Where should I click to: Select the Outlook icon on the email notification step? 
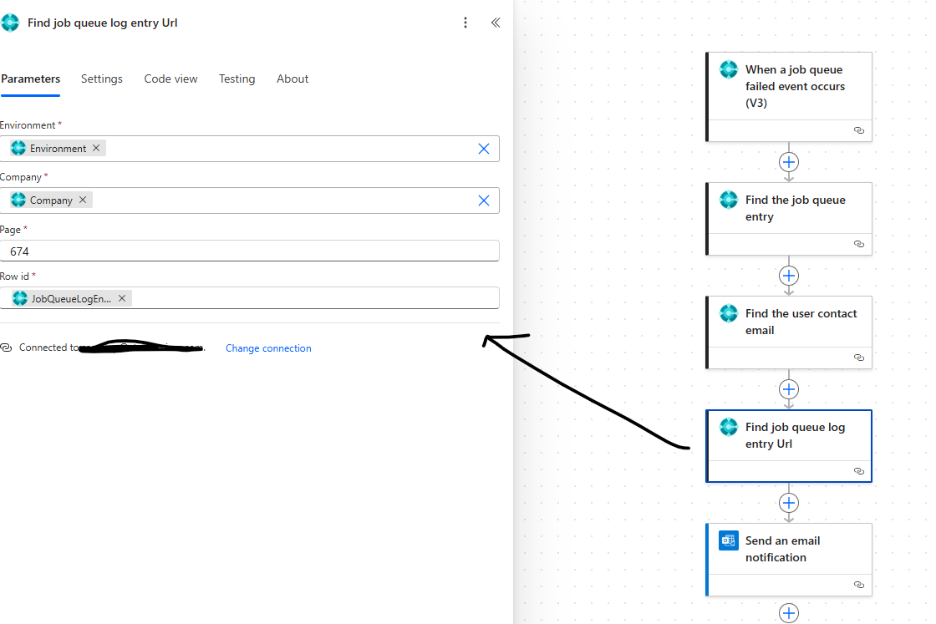pos(728,540)
